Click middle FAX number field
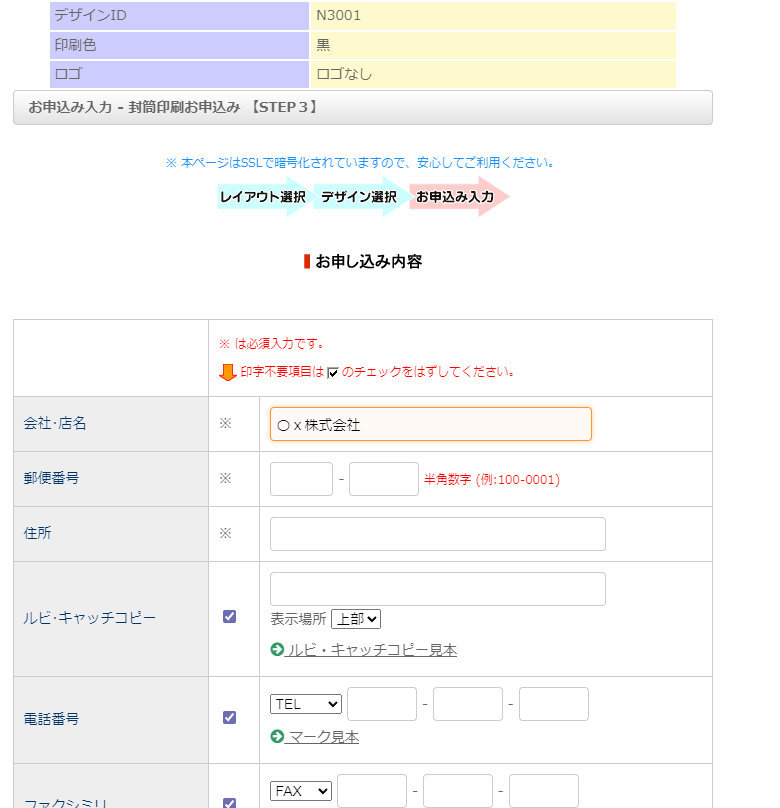 [458, 791]
